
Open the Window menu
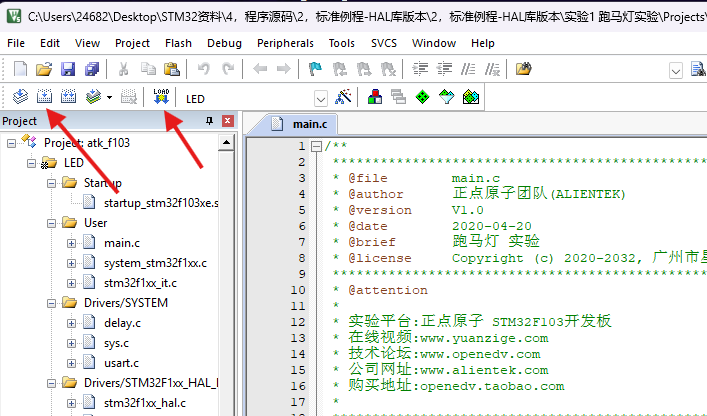tap(434, 43)
